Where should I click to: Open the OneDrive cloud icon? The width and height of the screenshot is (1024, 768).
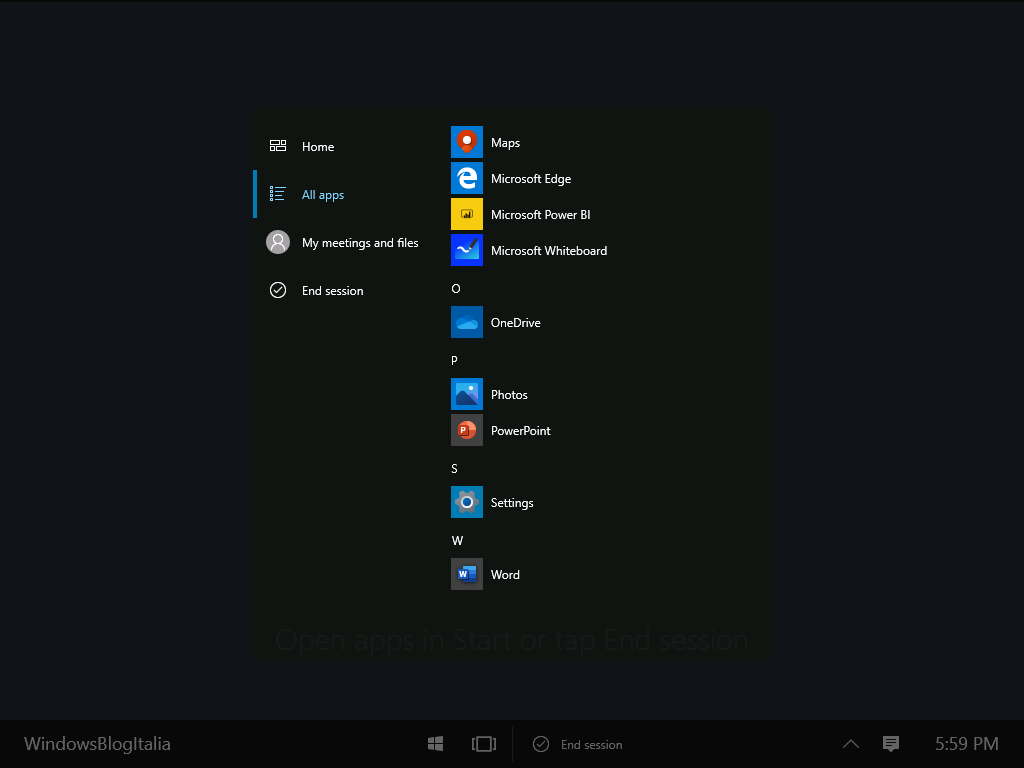tap(466, 322)
